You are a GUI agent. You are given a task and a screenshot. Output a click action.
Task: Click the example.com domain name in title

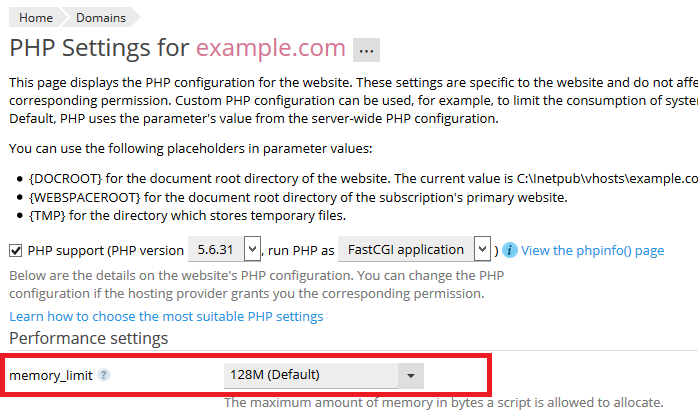(270, 48)
